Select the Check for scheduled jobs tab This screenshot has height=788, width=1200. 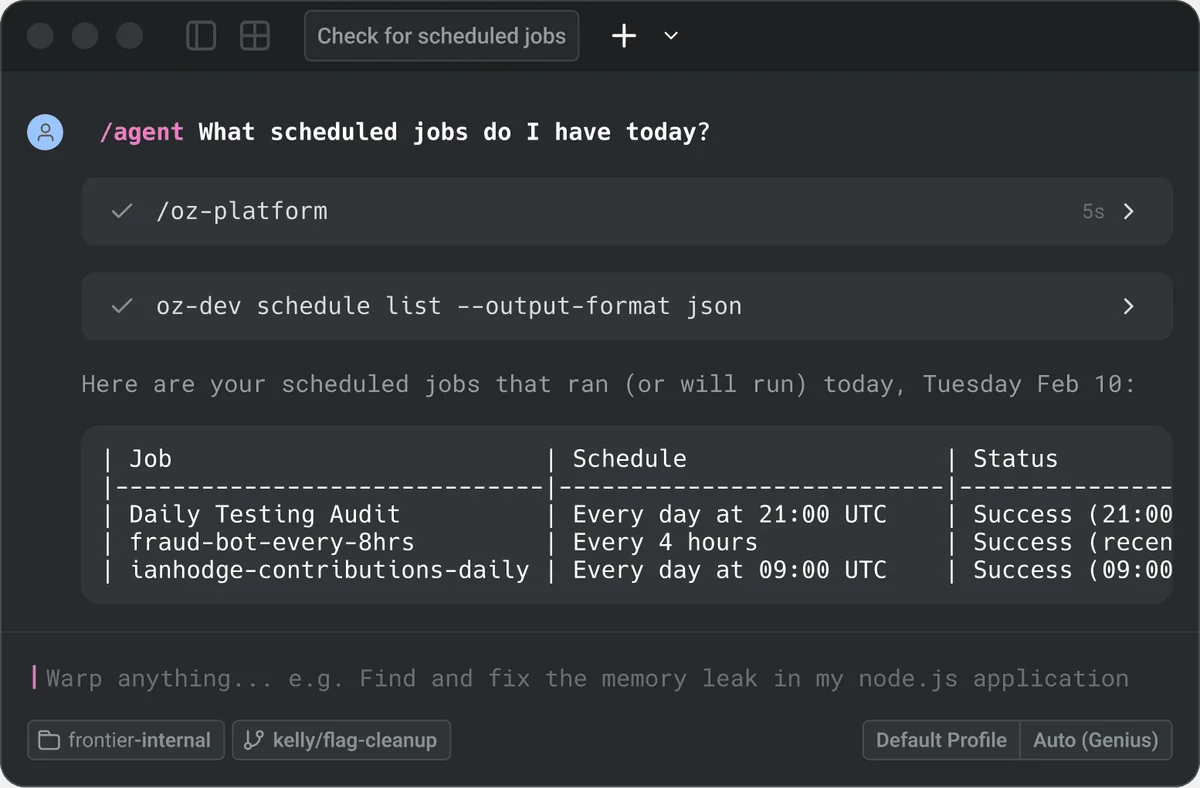click(441, 35)
